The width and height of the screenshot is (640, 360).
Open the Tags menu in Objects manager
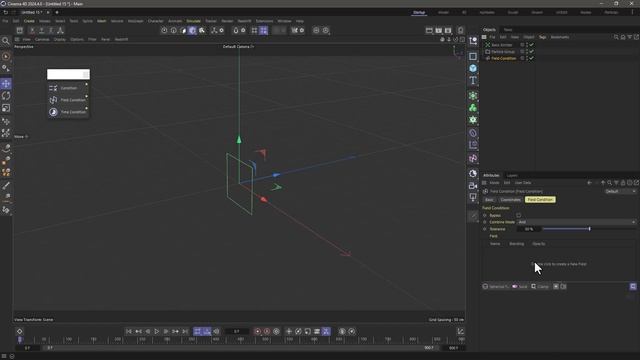tap(542, 37)
